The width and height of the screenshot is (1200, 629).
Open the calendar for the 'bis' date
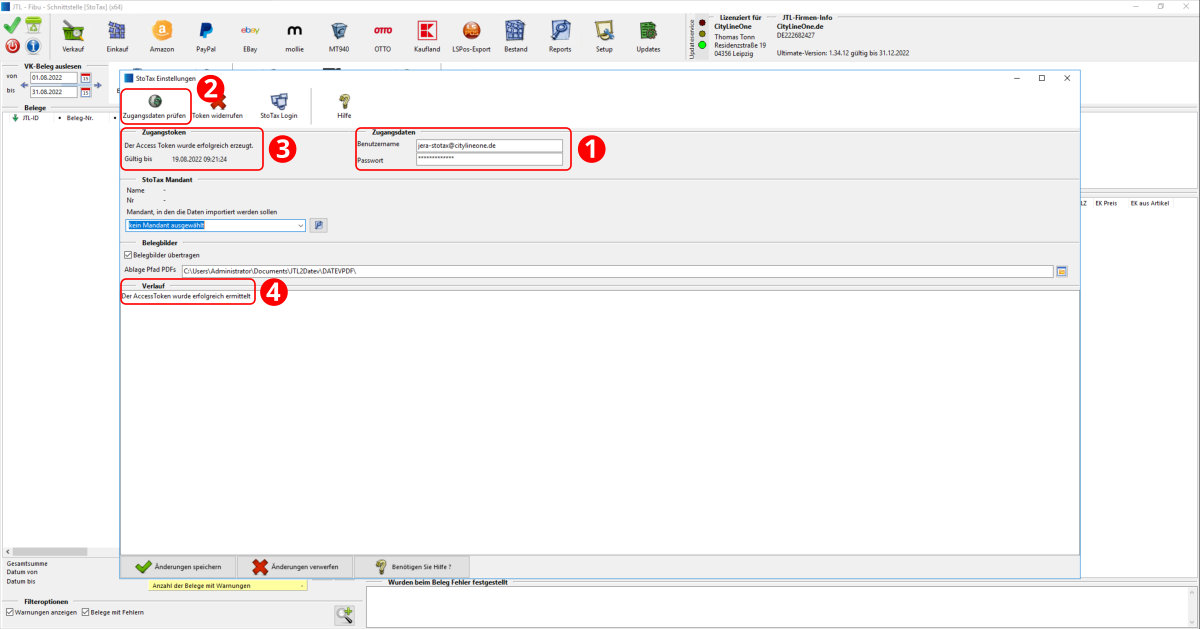click(x=86, y=92)
